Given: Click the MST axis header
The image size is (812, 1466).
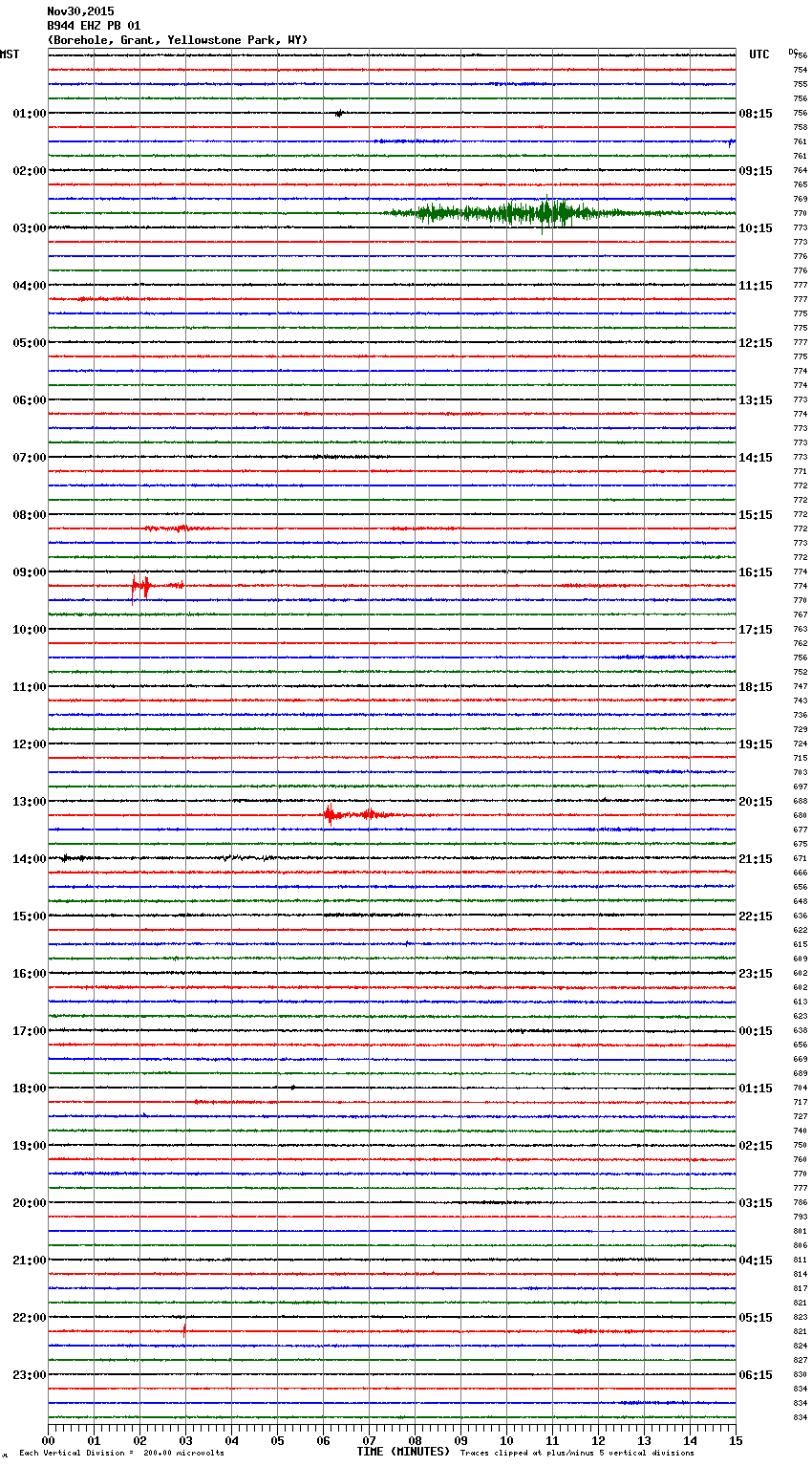Looking at the screenshot, I should pos(10,54).
